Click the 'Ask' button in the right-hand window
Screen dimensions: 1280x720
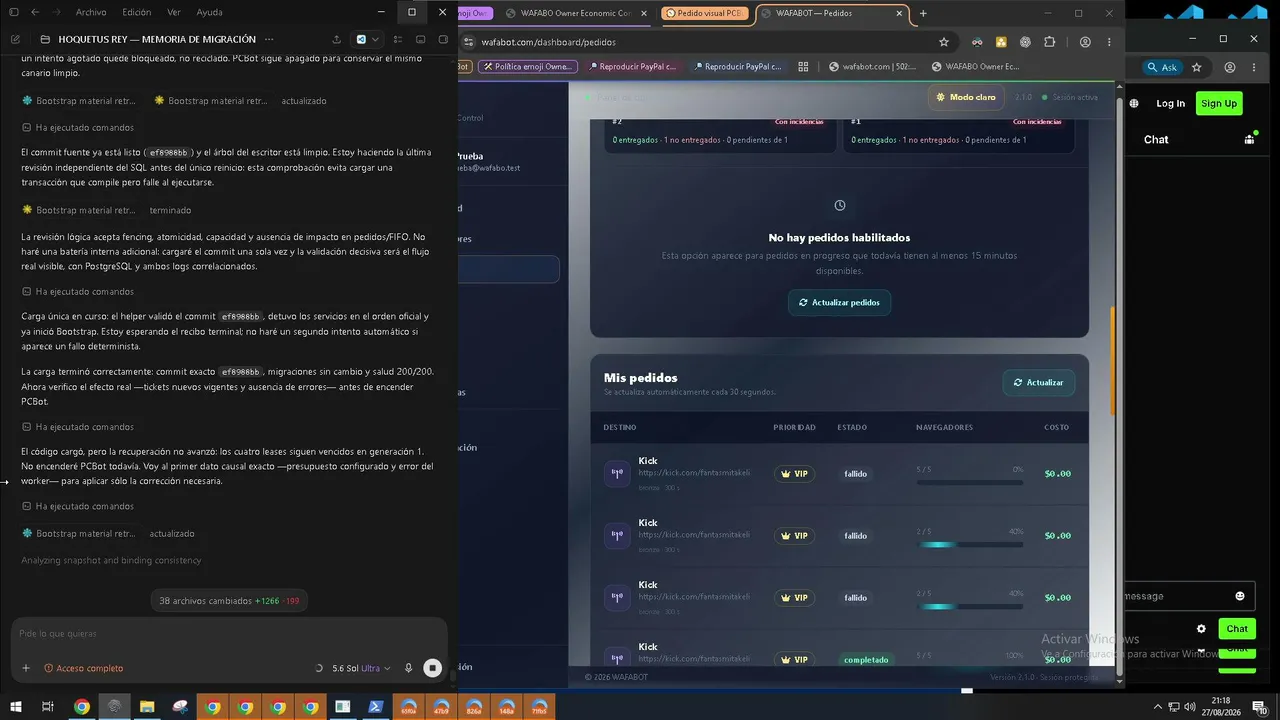click(1162, 67)
